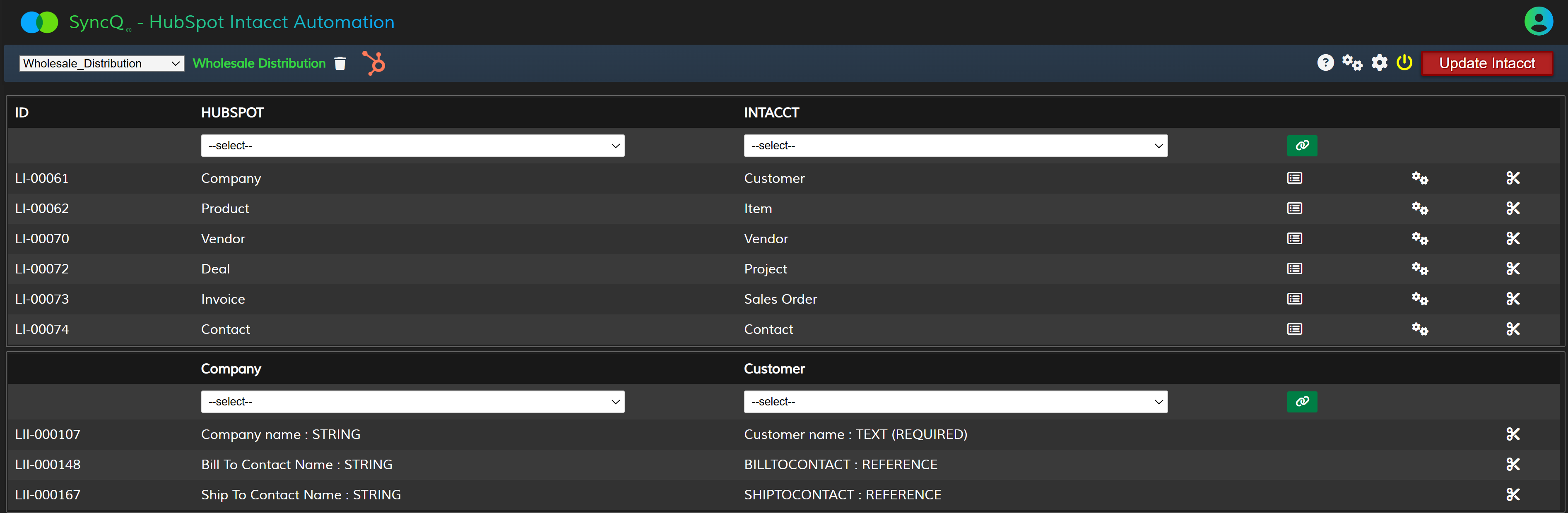Open Customer field select dropdown
Viewport: 1568px width, 513px height.
point(955,402)
